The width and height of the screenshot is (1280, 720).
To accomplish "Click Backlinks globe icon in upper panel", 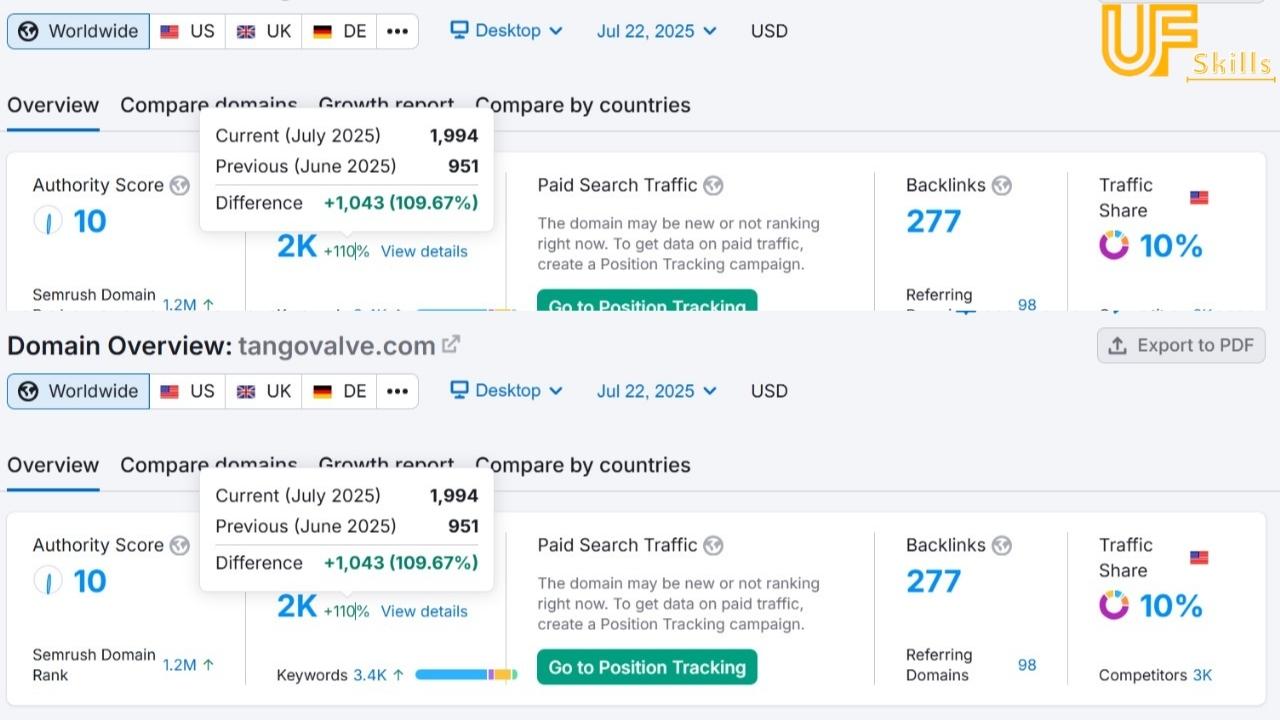I will (1001, 185).
